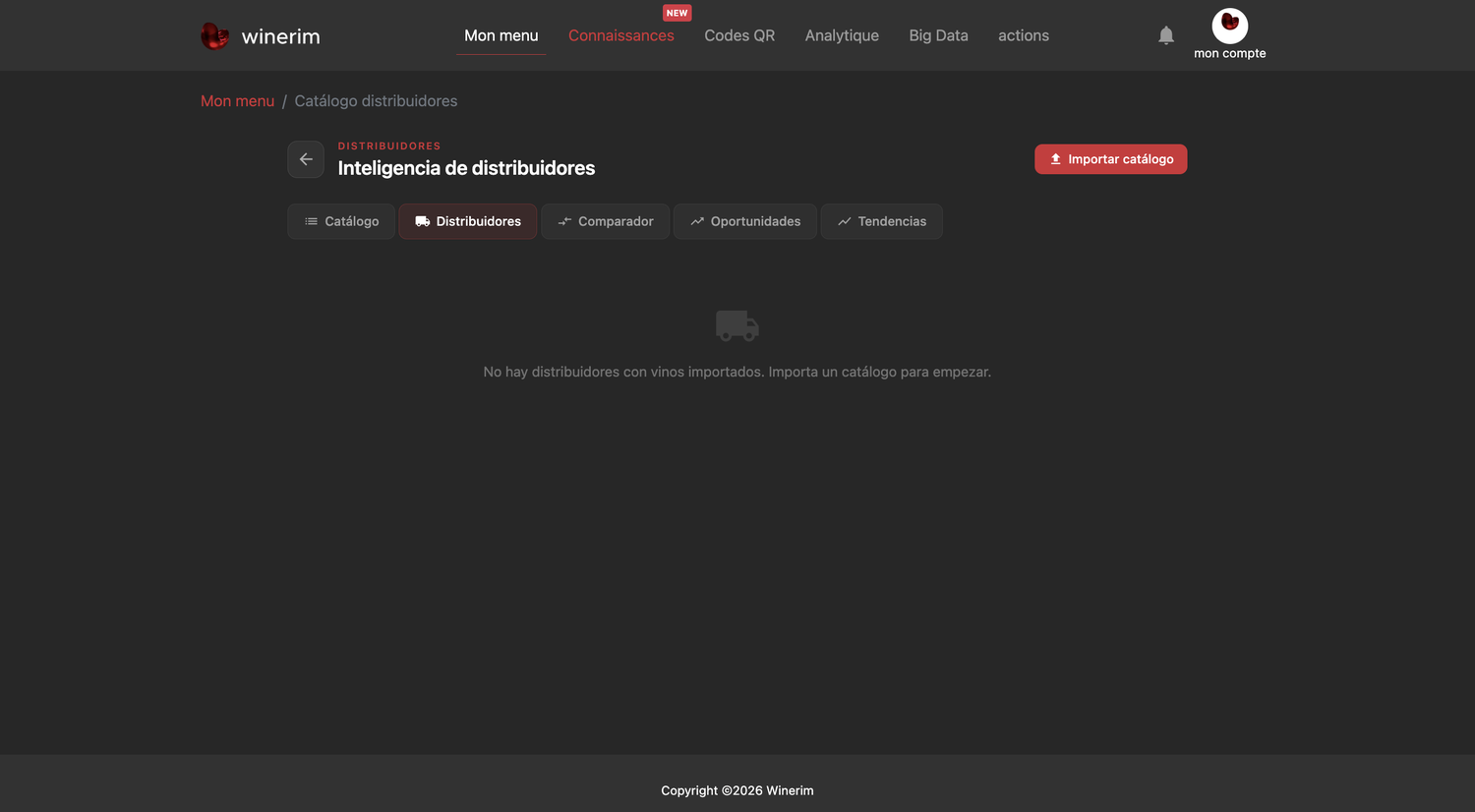Click 'Catálogo distribuidores' breadcrumb text
The height and width of the screenshot is (812, 1475).
376,101
